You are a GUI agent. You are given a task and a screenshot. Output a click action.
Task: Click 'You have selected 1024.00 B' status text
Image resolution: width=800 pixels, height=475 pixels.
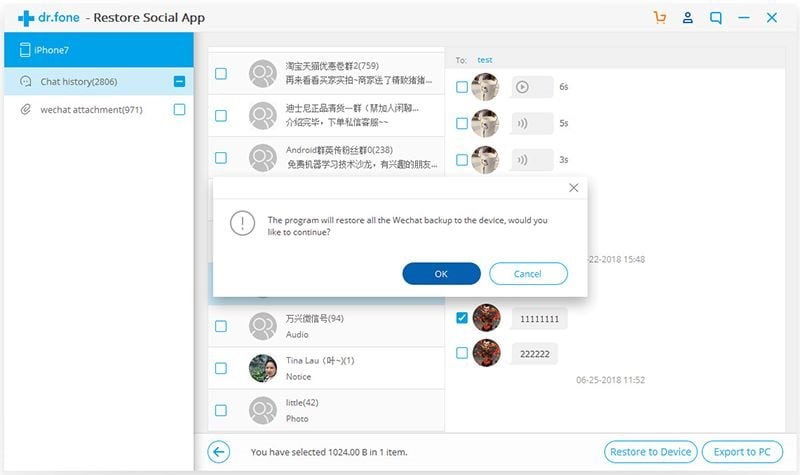tap(329, 452)
